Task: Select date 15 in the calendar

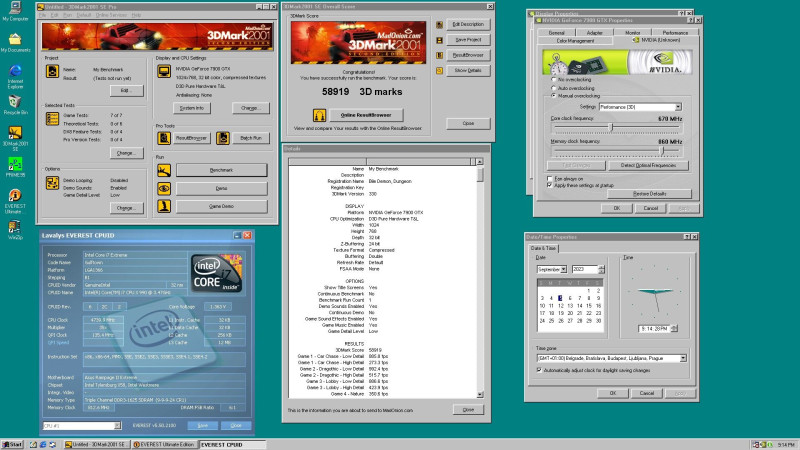Action: pyautogui.click(x=589, y=306)
